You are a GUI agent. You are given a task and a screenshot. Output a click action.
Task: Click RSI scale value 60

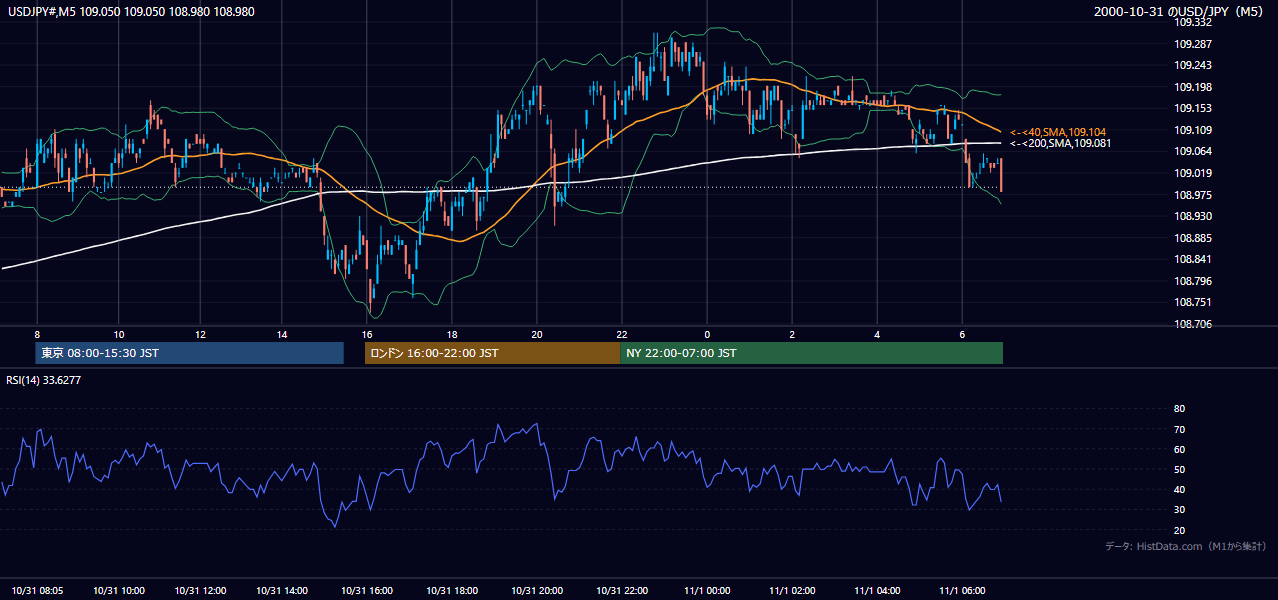tap(1180, 449)
